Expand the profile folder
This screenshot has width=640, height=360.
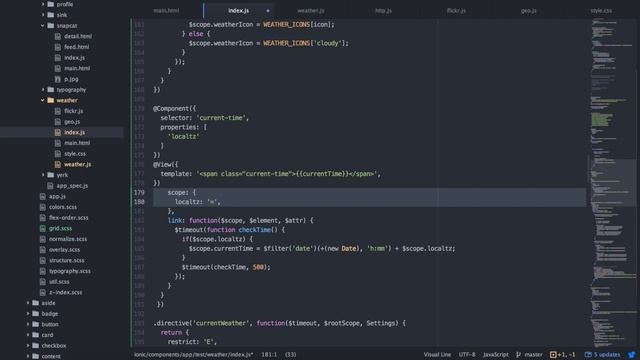[42, 4]
